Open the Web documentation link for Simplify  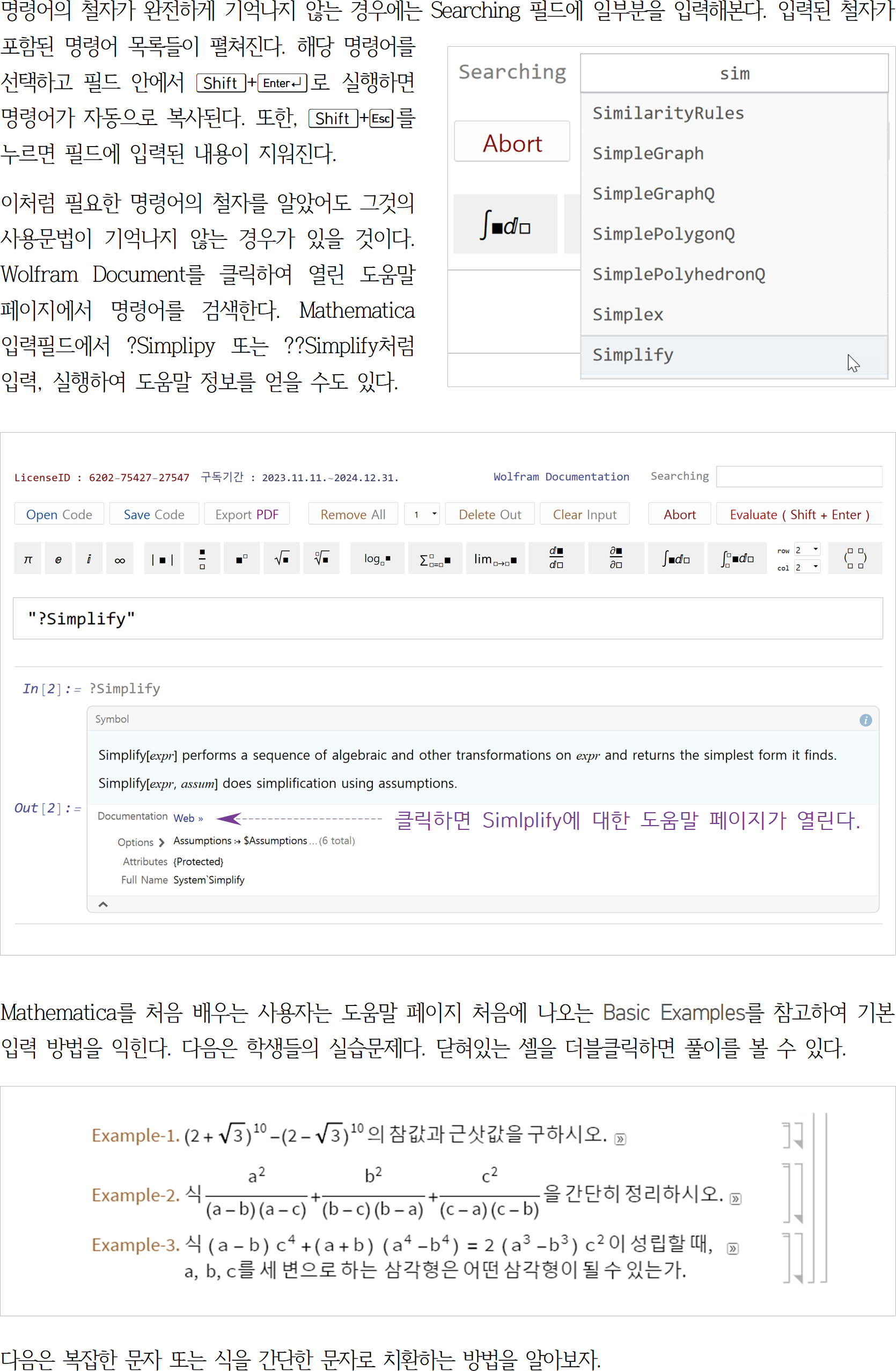tap(188, 818)
